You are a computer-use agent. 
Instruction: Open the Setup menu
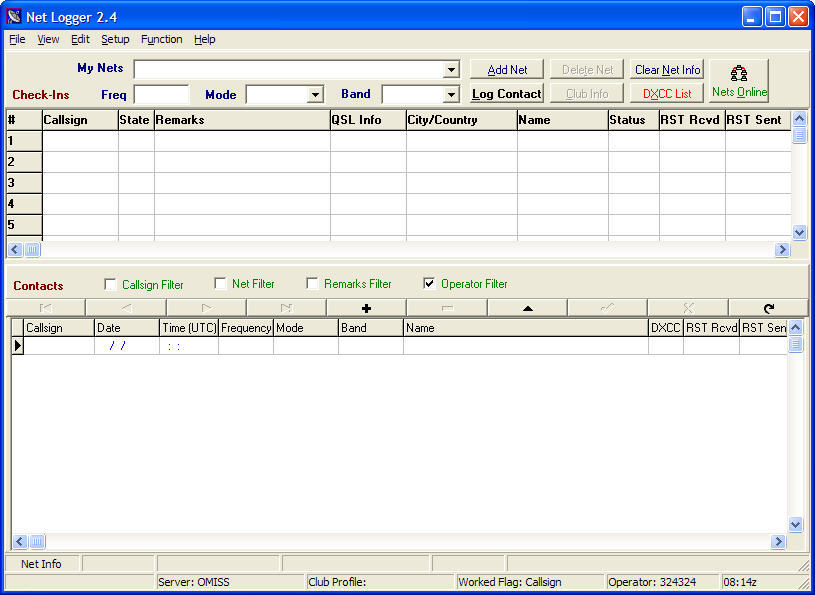coord(115,39)
